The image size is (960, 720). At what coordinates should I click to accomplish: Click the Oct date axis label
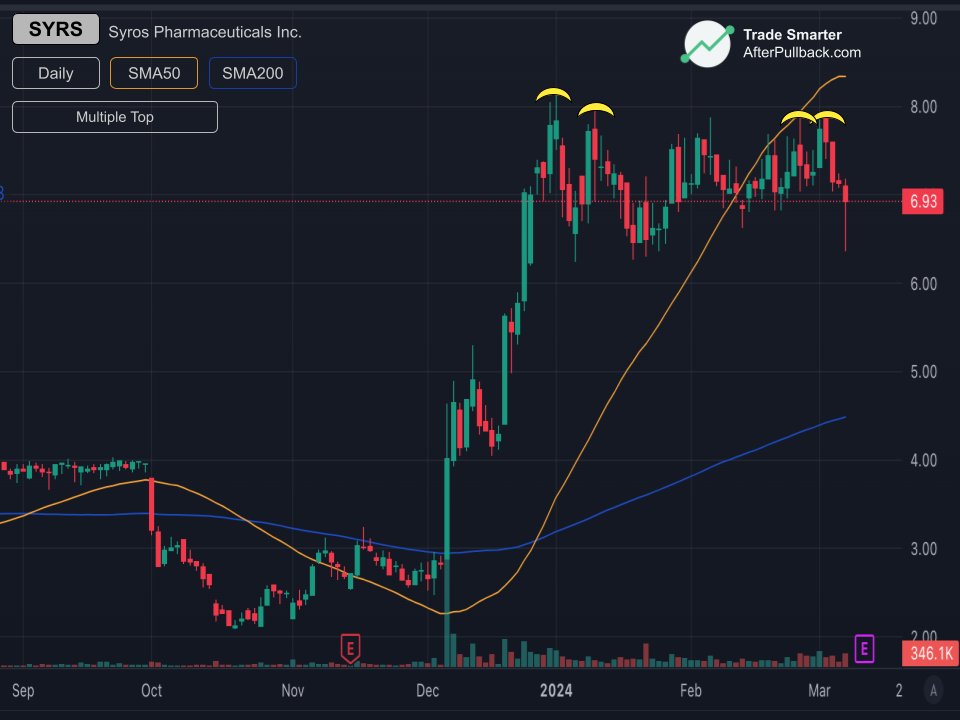(x=151, y=691)
